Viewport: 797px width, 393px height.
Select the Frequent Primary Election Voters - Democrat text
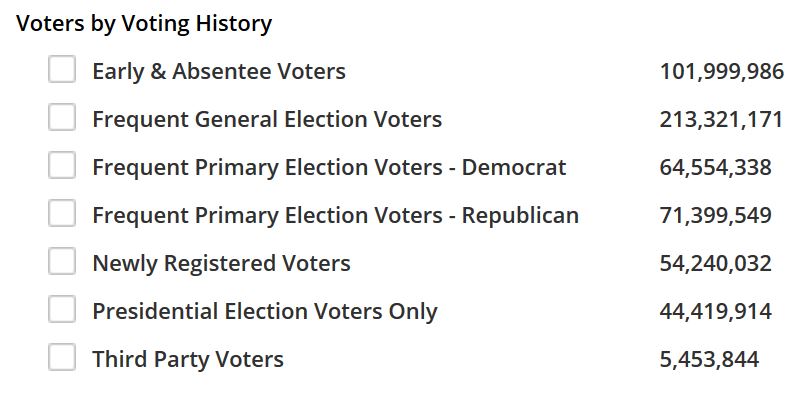pyautogui.click(x=329, y=167)
